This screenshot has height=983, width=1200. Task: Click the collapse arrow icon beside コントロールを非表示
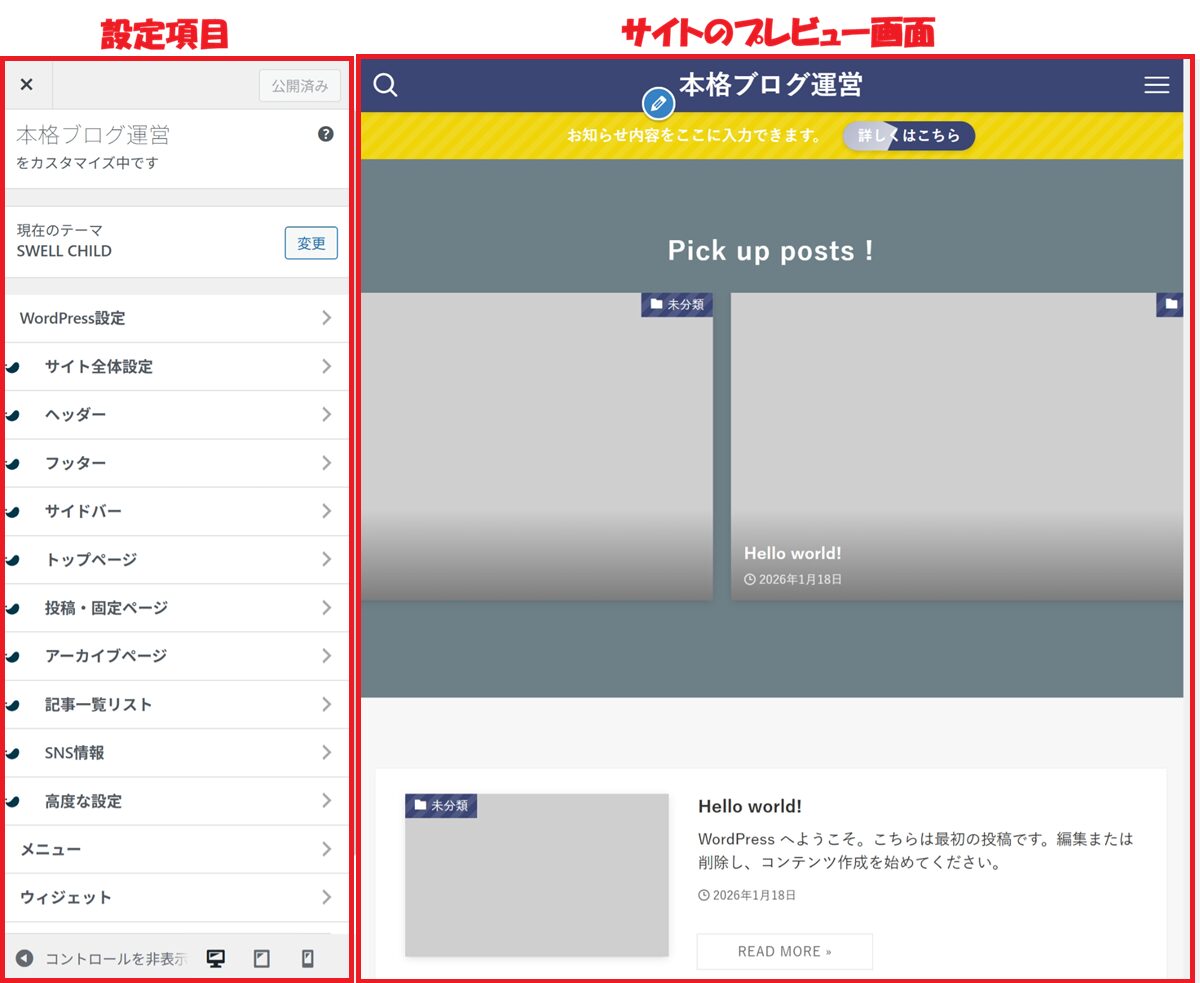click(x=24, y=958)
